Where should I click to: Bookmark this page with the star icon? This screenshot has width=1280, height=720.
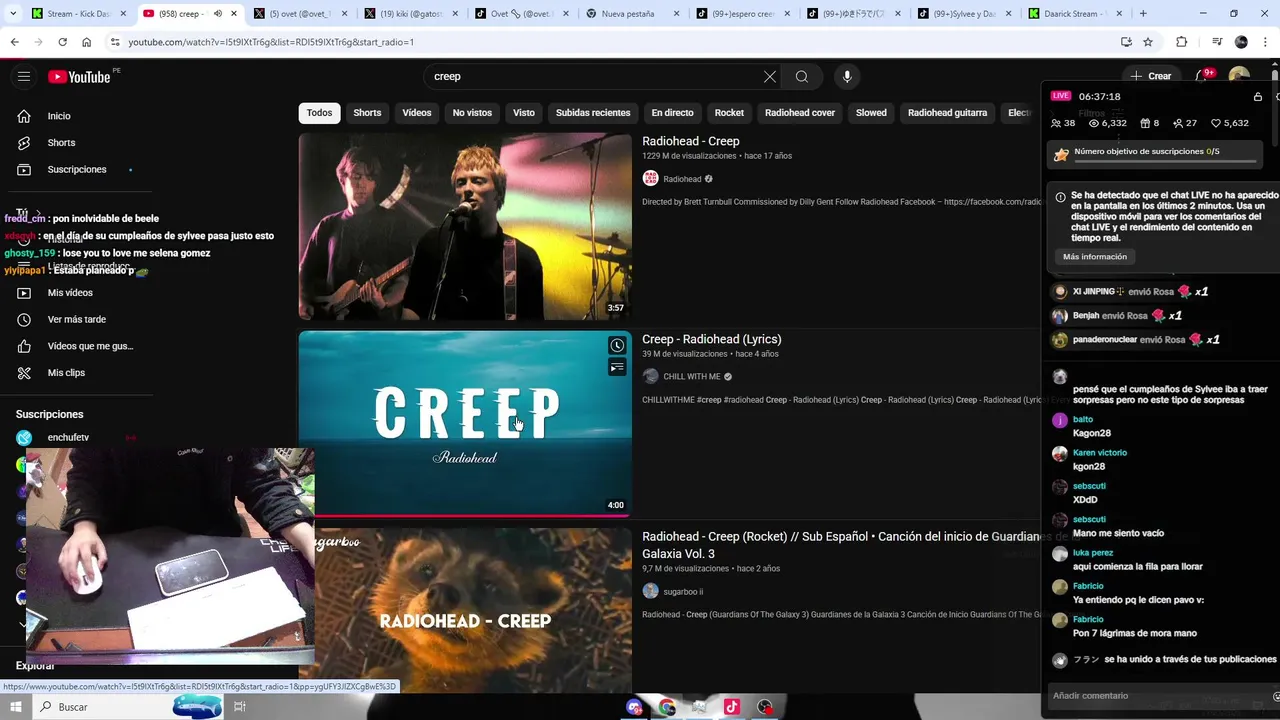[x=1148, y=42]
